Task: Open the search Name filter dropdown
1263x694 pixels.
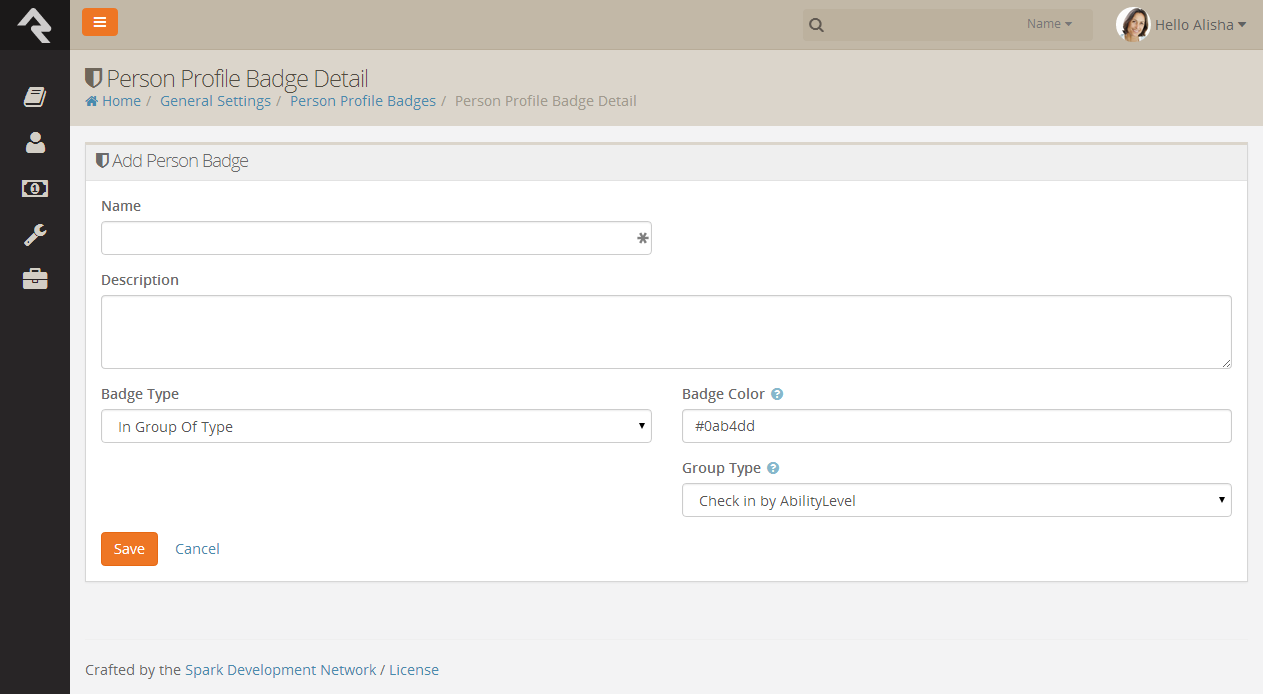Action: (x=1049, y=24)
